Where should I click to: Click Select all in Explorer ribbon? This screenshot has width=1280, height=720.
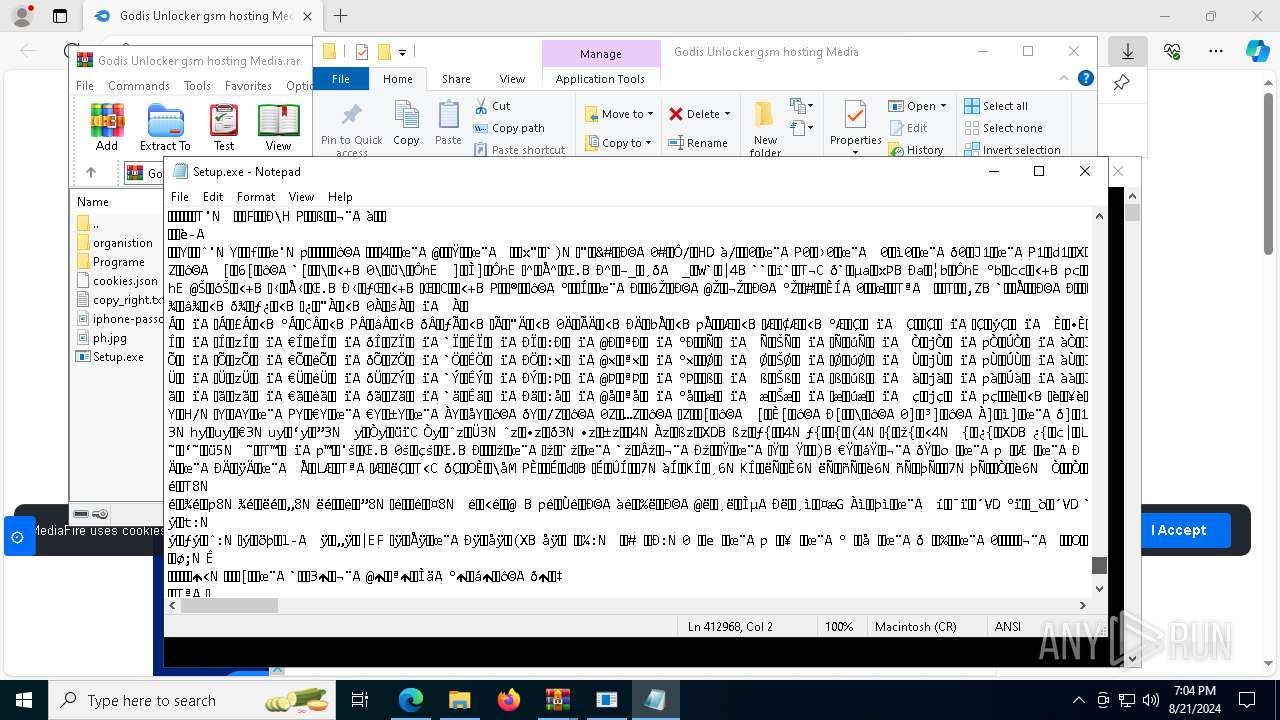pos(996,106)
